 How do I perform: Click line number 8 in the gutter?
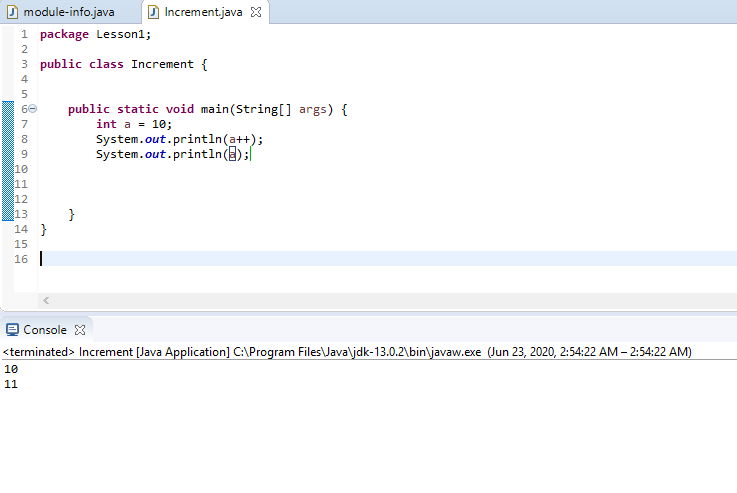[x=24, y=139]
